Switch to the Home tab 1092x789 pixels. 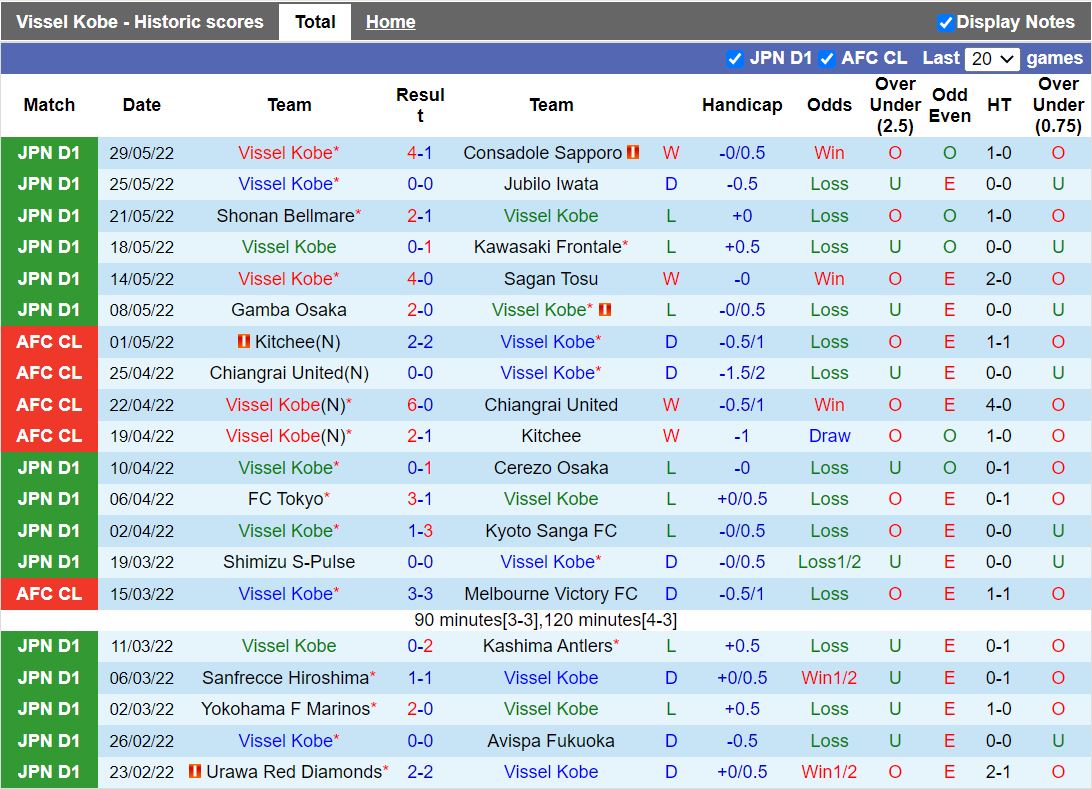pos(391,22)
